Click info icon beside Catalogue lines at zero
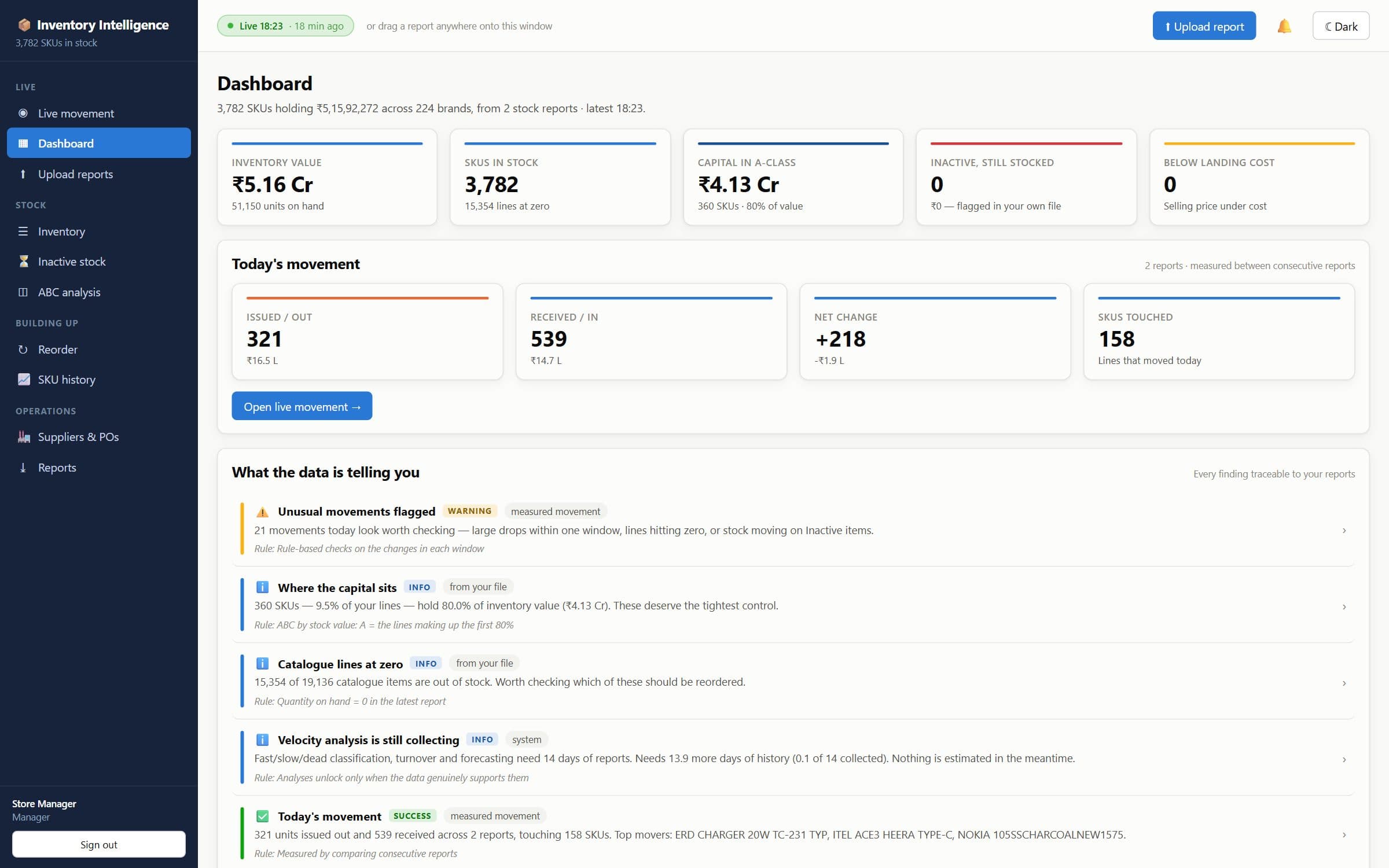 pos(262,664)
